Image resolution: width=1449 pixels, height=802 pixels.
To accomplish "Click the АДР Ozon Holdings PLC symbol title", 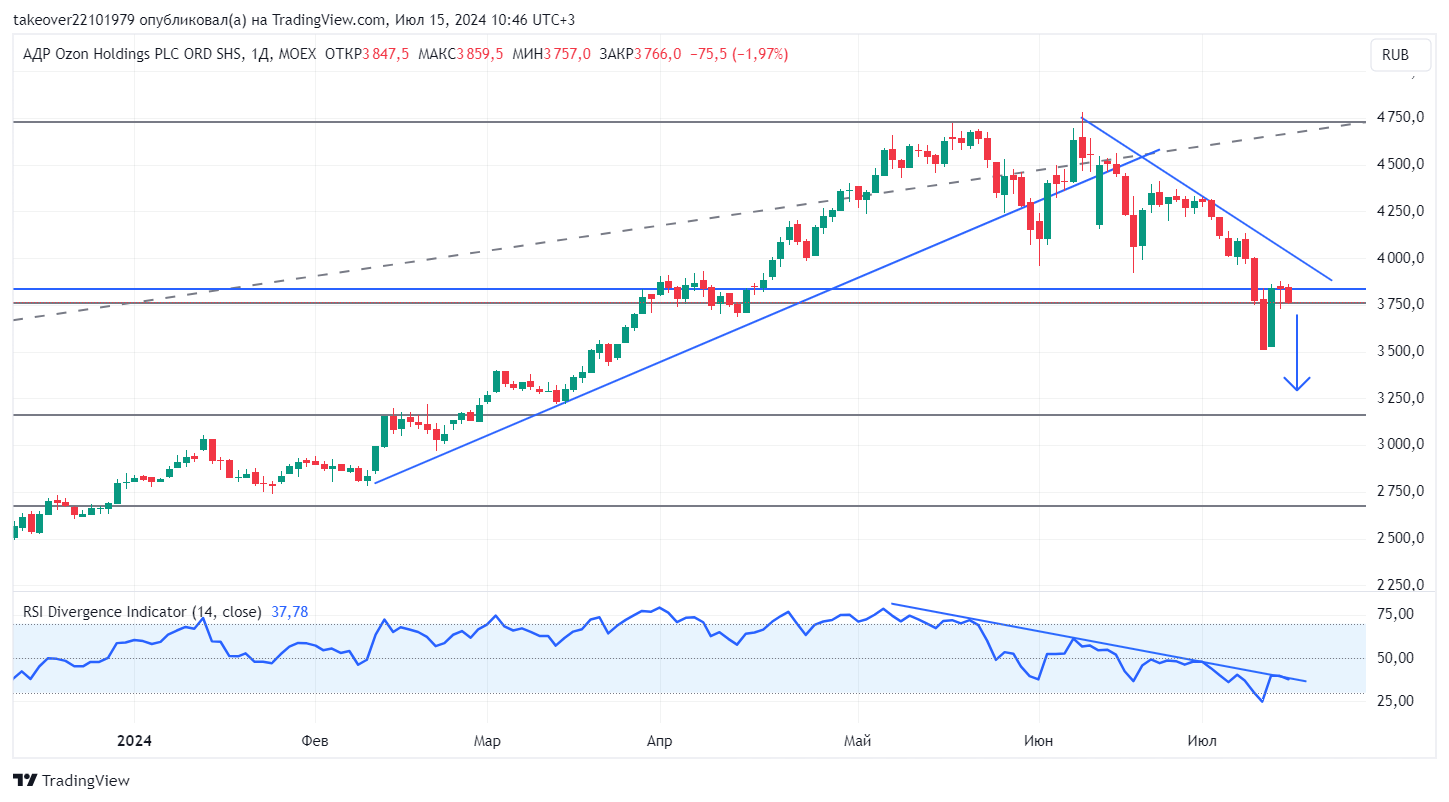I will (131, 54).
